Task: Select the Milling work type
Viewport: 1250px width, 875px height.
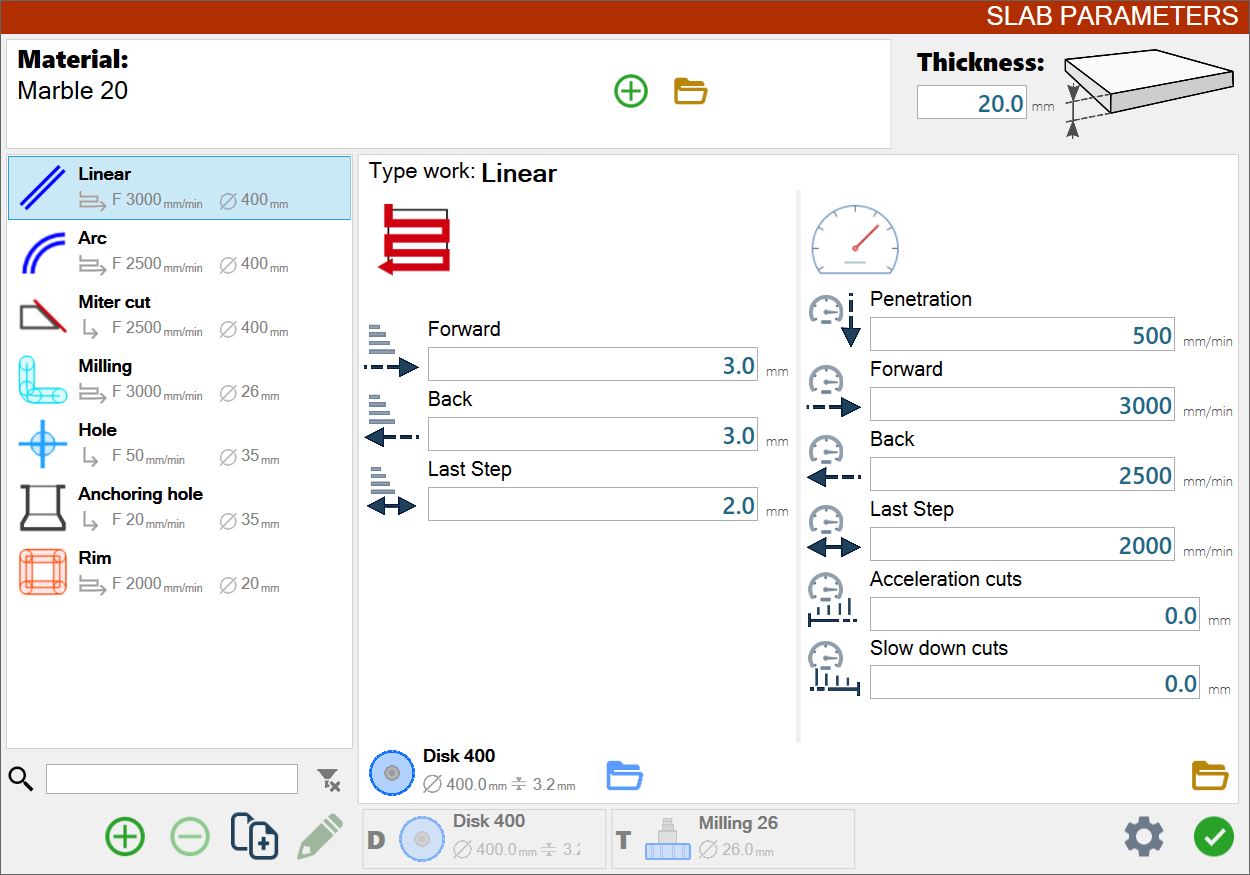Action: point(179,380)
